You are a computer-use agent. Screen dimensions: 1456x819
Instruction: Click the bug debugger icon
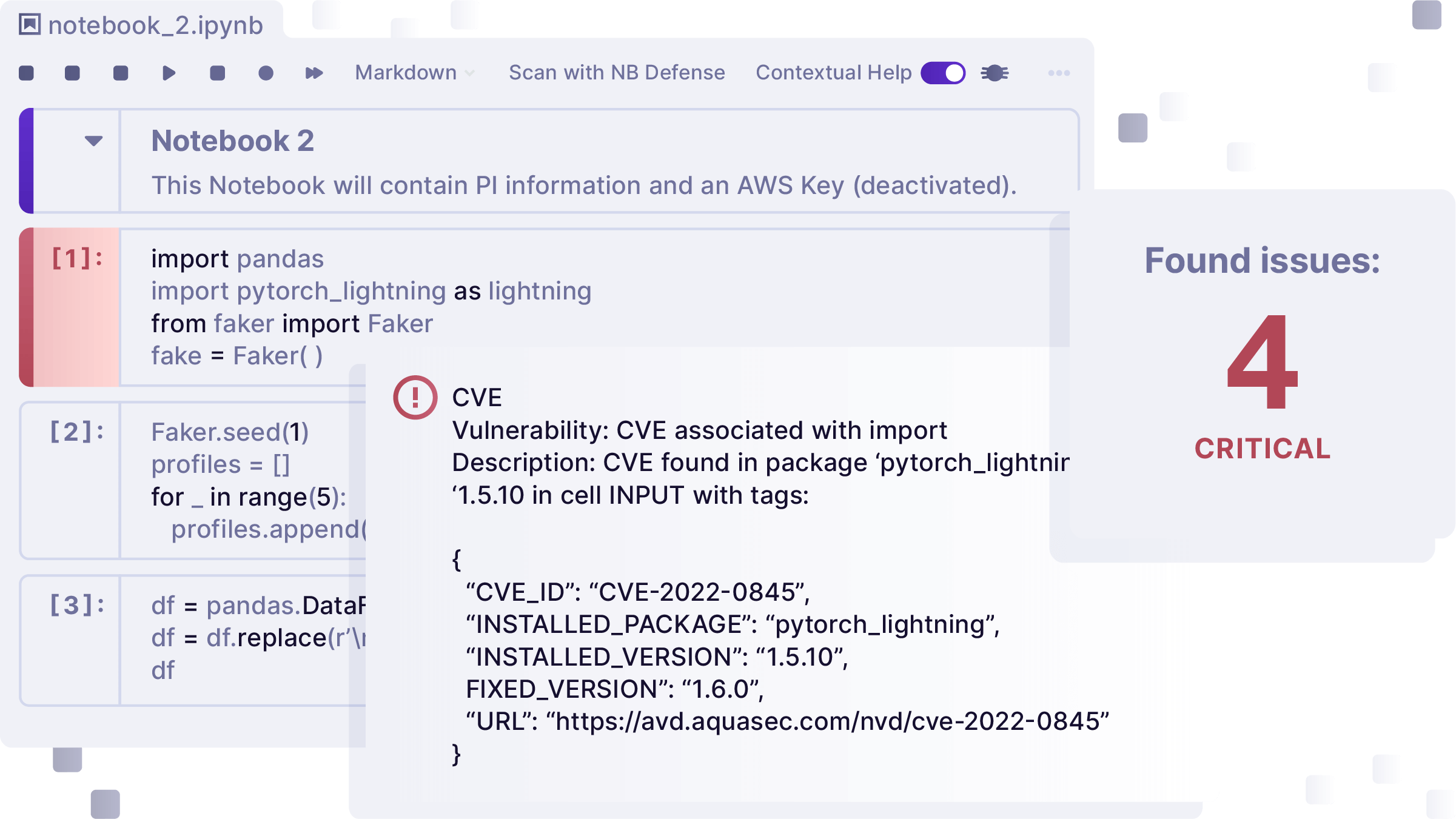[995, 73]
